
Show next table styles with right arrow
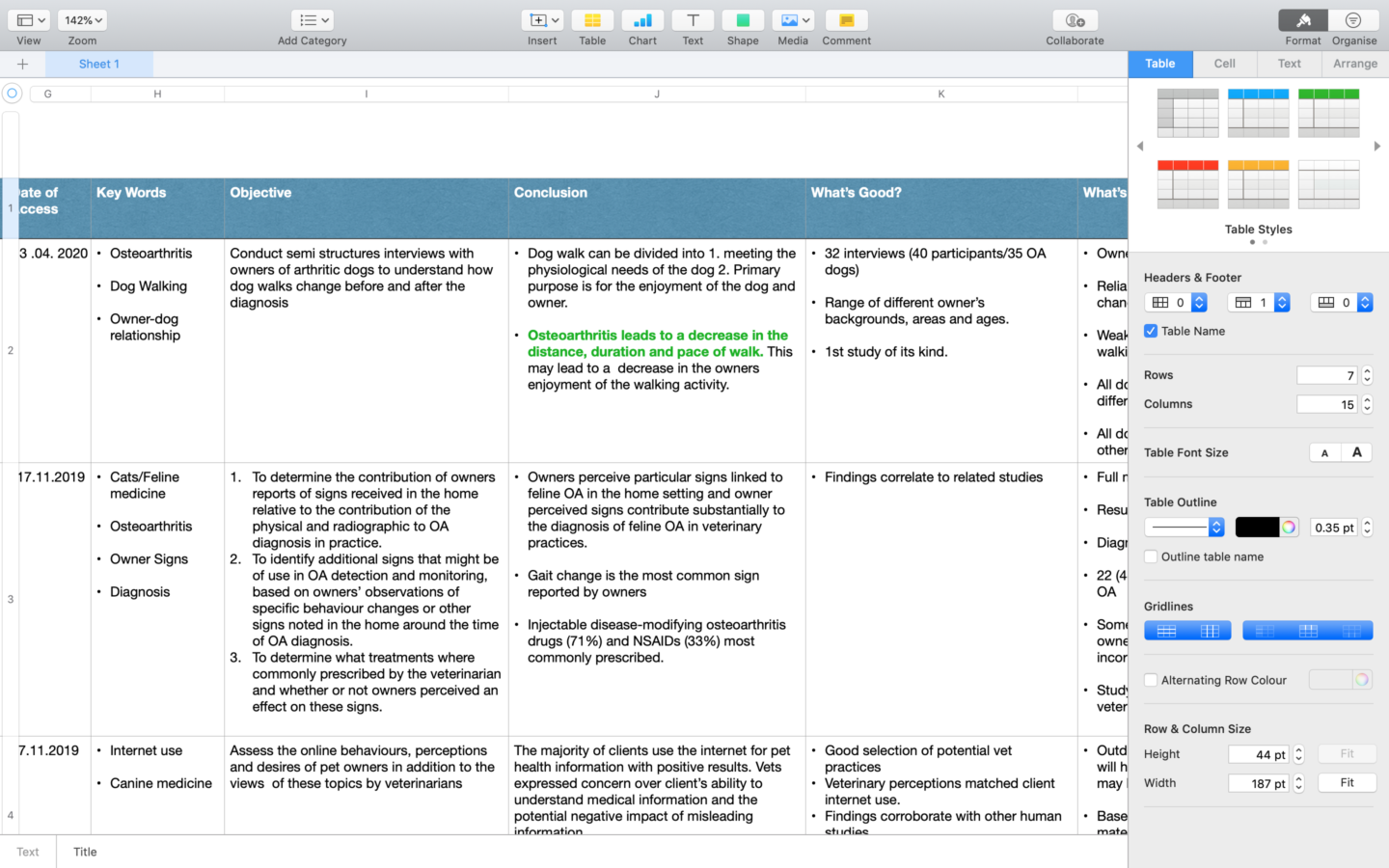tap(1377, 147)
